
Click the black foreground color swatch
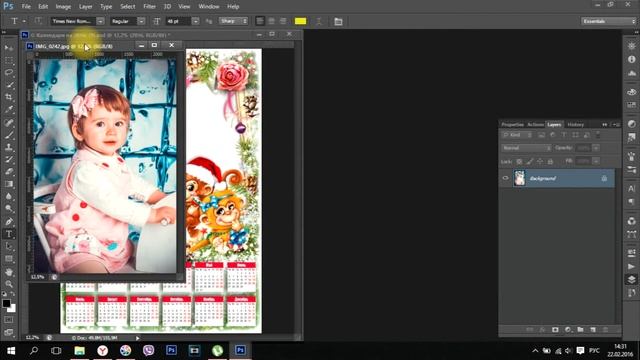6,303
